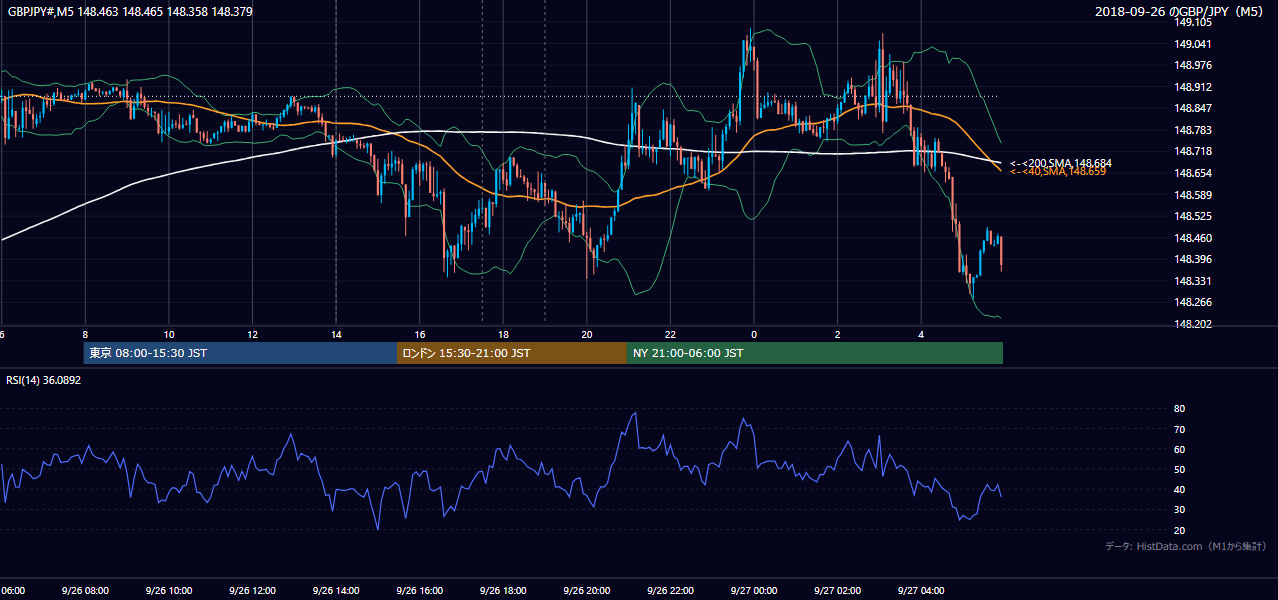Click the 9/26 14:00 bottom date label
1278x600 pixels.
336,591
